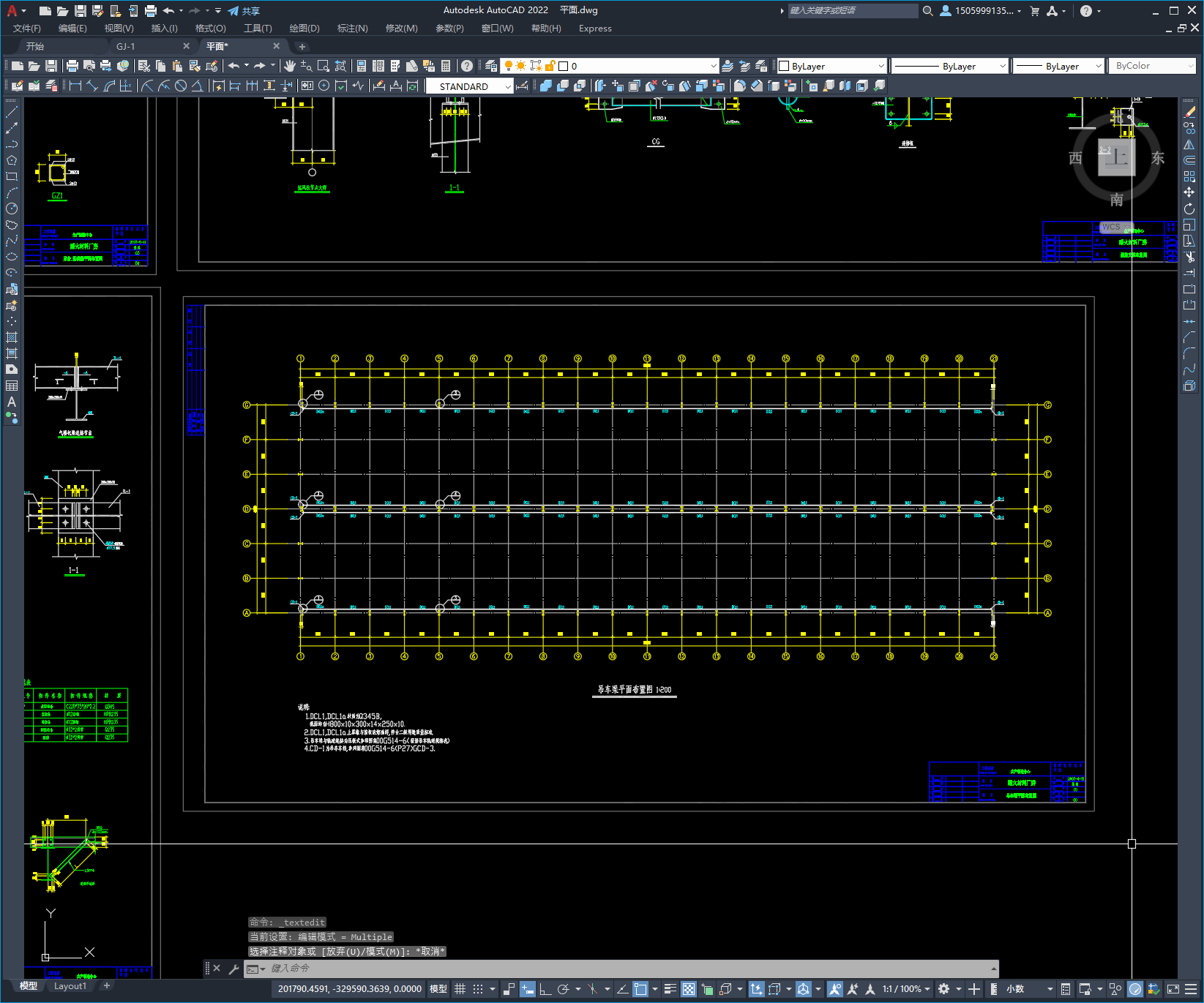Open the QuickCalc calculator icon

pos(446,66)
